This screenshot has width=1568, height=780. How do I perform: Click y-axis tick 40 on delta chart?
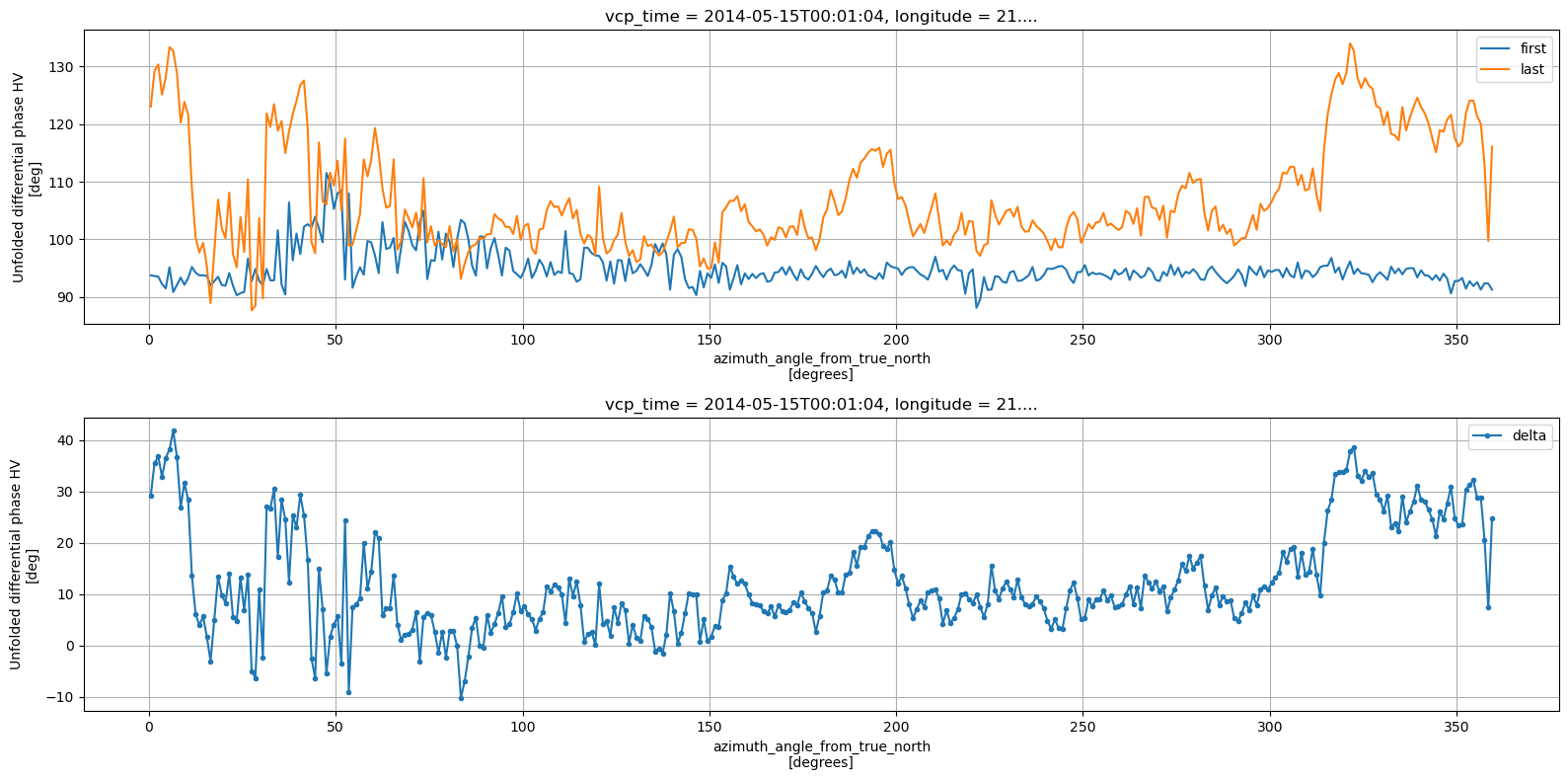pos(66,440)
